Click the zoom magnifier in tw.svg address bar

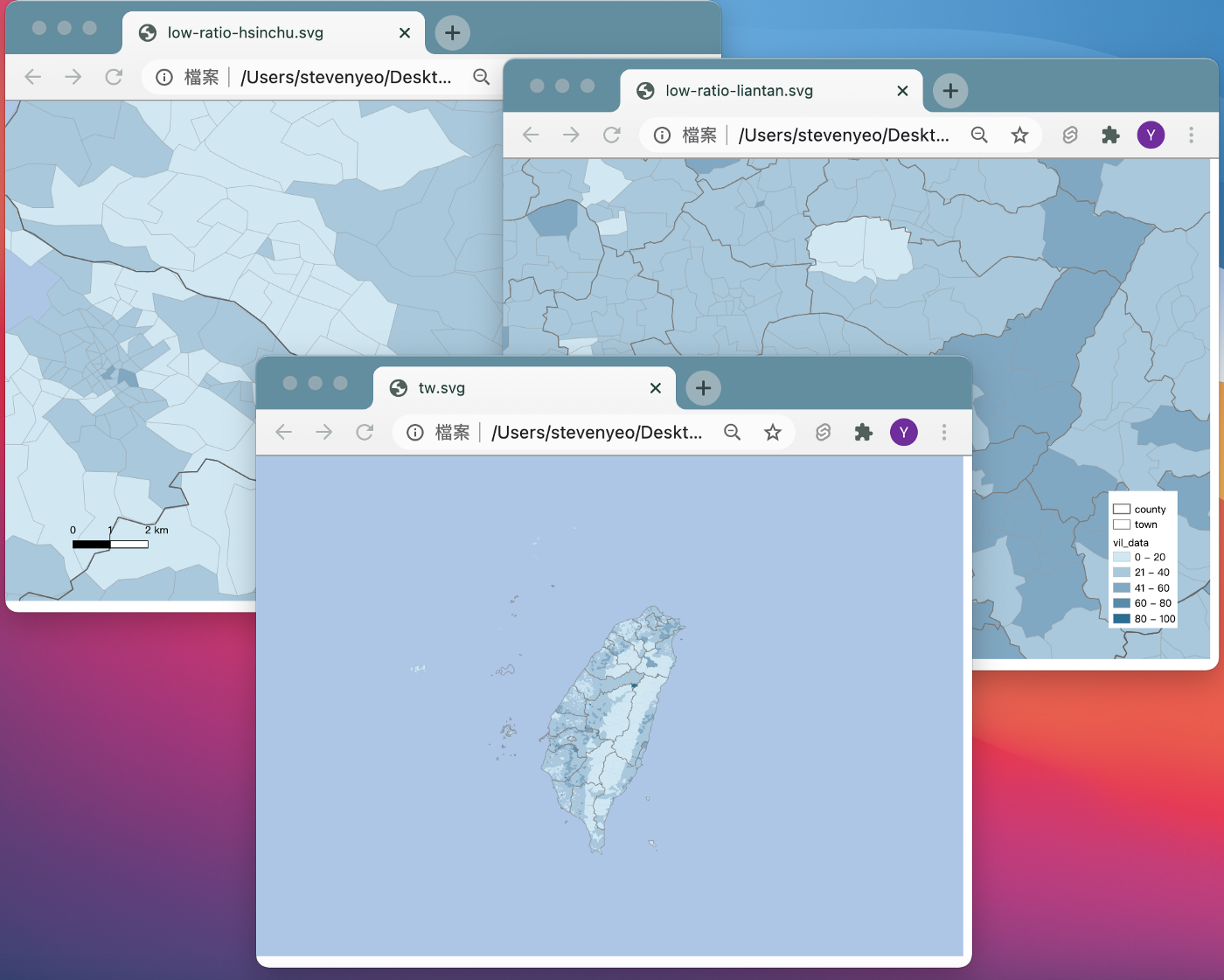pyautogui.click(x=733, y=432)
